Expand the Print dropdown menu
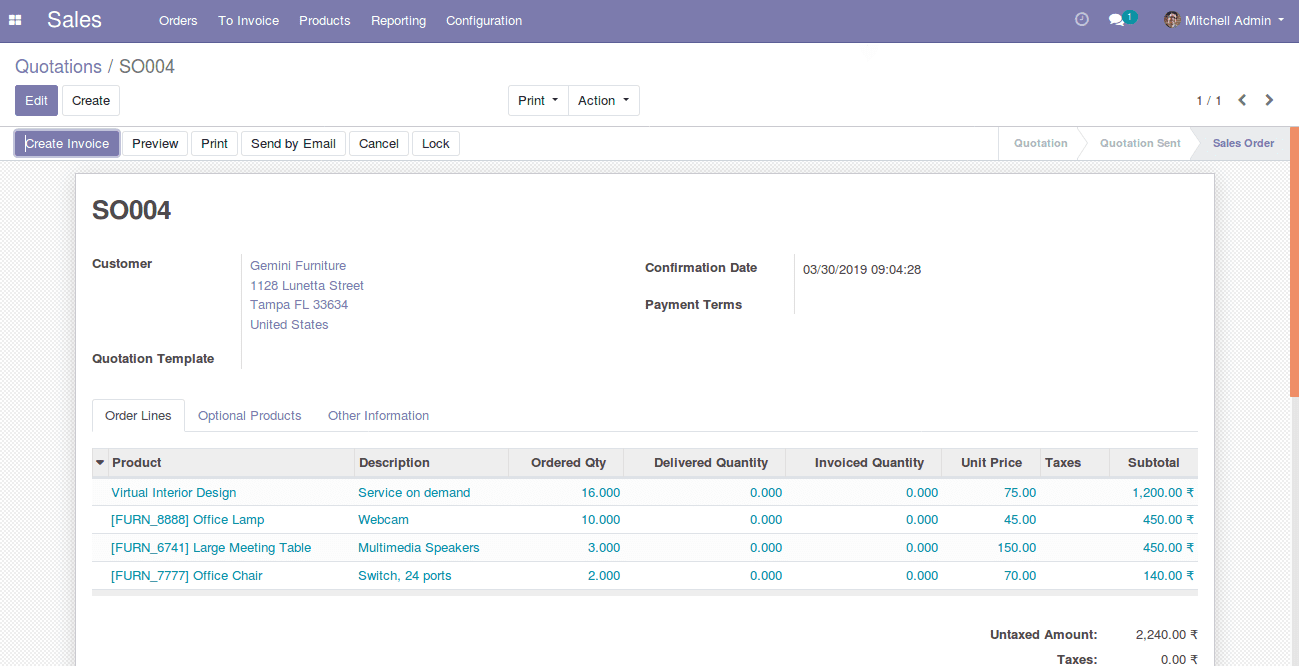This screenshot has height=666, width=1299. (538, 101)
